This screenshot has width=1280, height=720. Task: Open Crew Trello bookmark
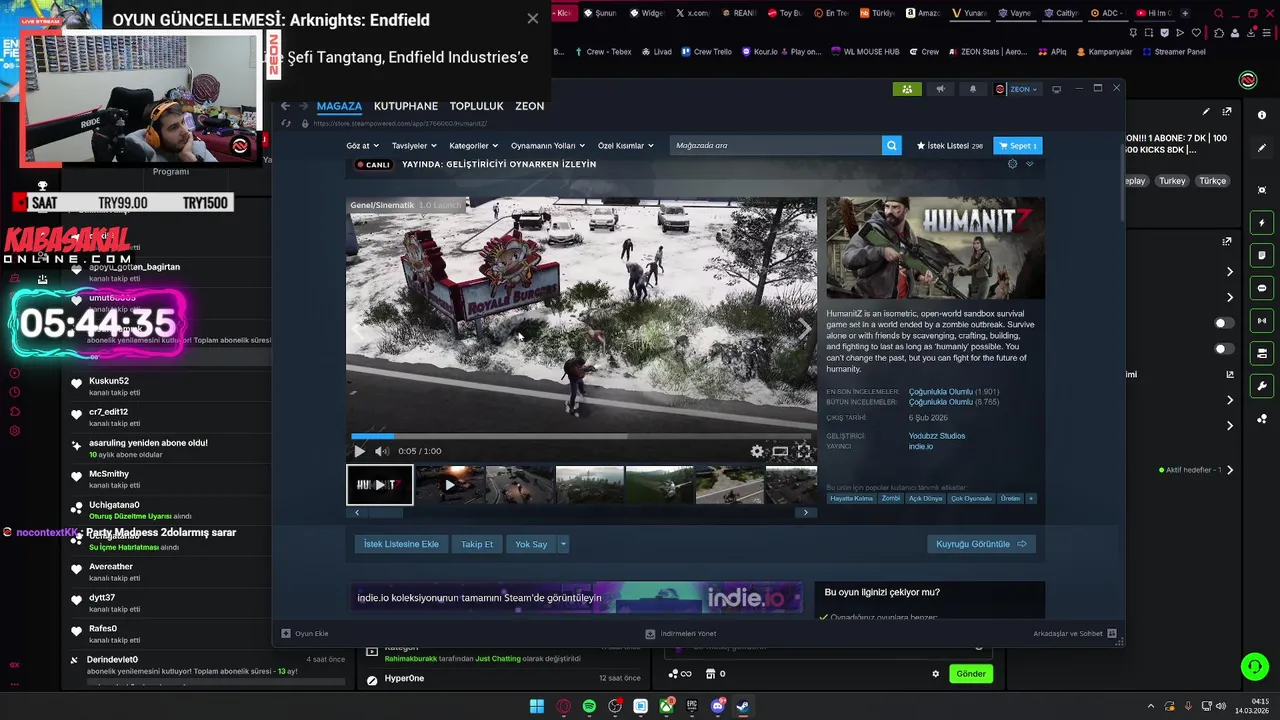point(706,52)
